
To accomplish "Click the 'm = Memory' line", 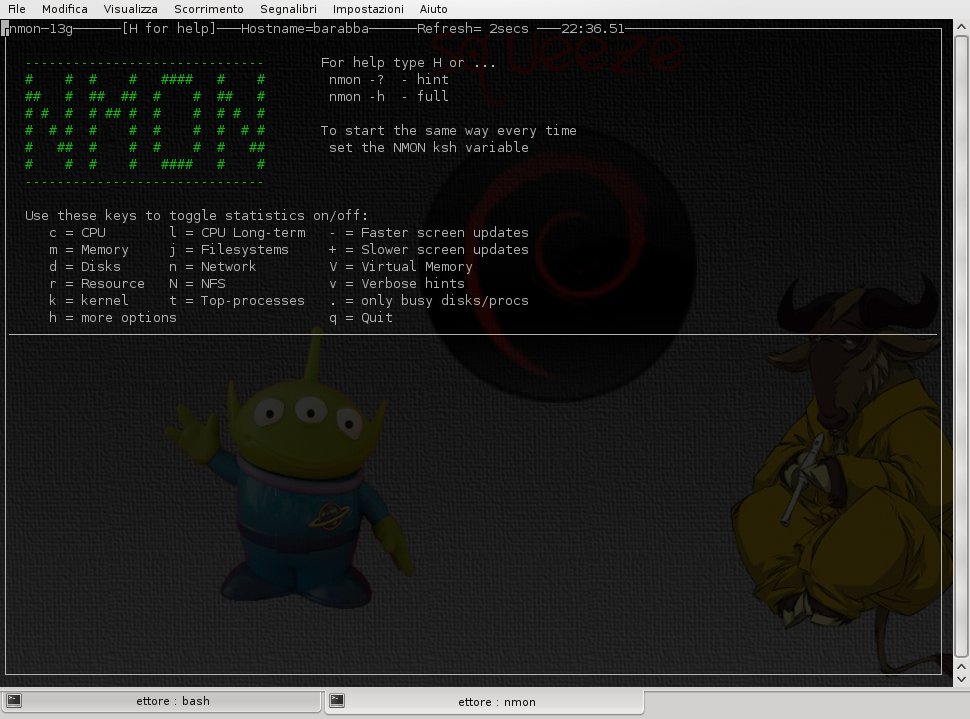I will 89,250.
